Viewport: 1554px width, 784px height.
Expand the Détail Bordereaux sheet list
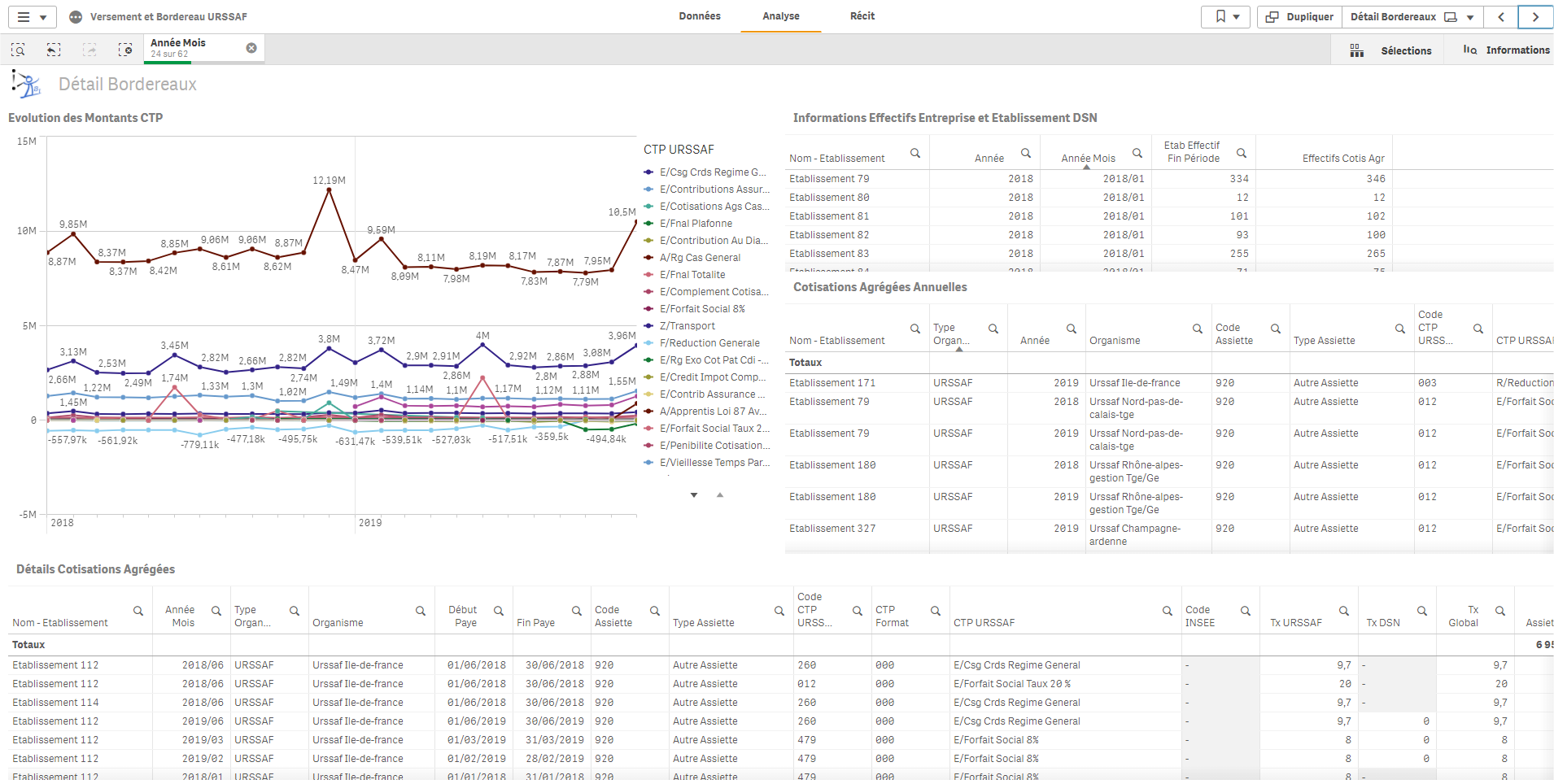(x=1469, y=17)
